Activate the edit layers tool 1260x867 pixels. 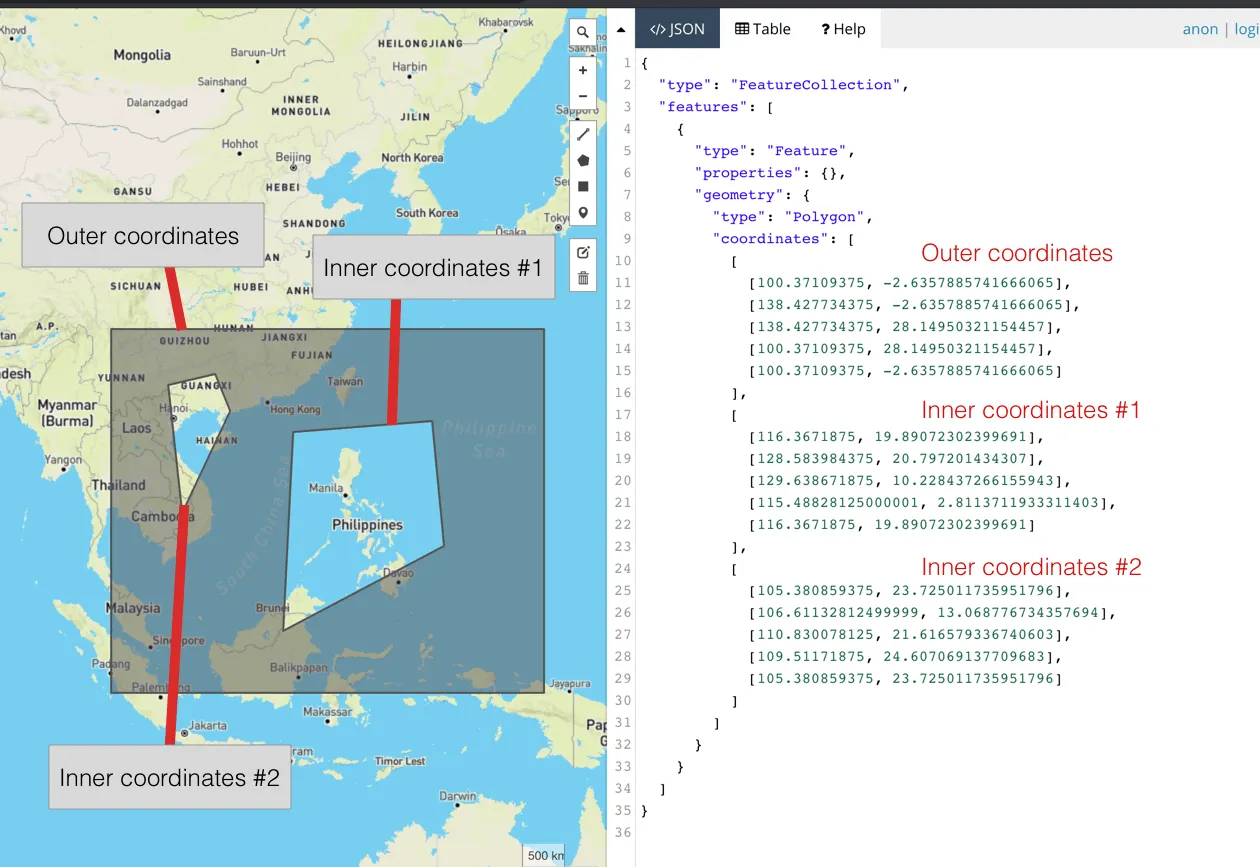(583, 252)
